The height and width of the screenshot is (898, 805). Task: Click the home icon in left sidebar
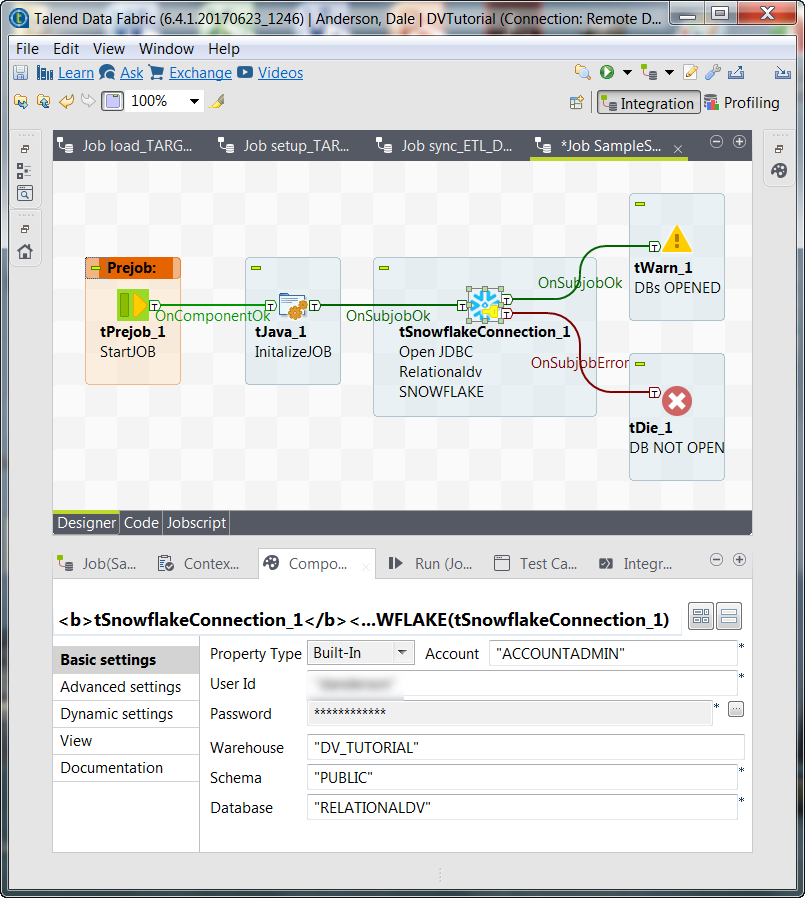[25, 251]
